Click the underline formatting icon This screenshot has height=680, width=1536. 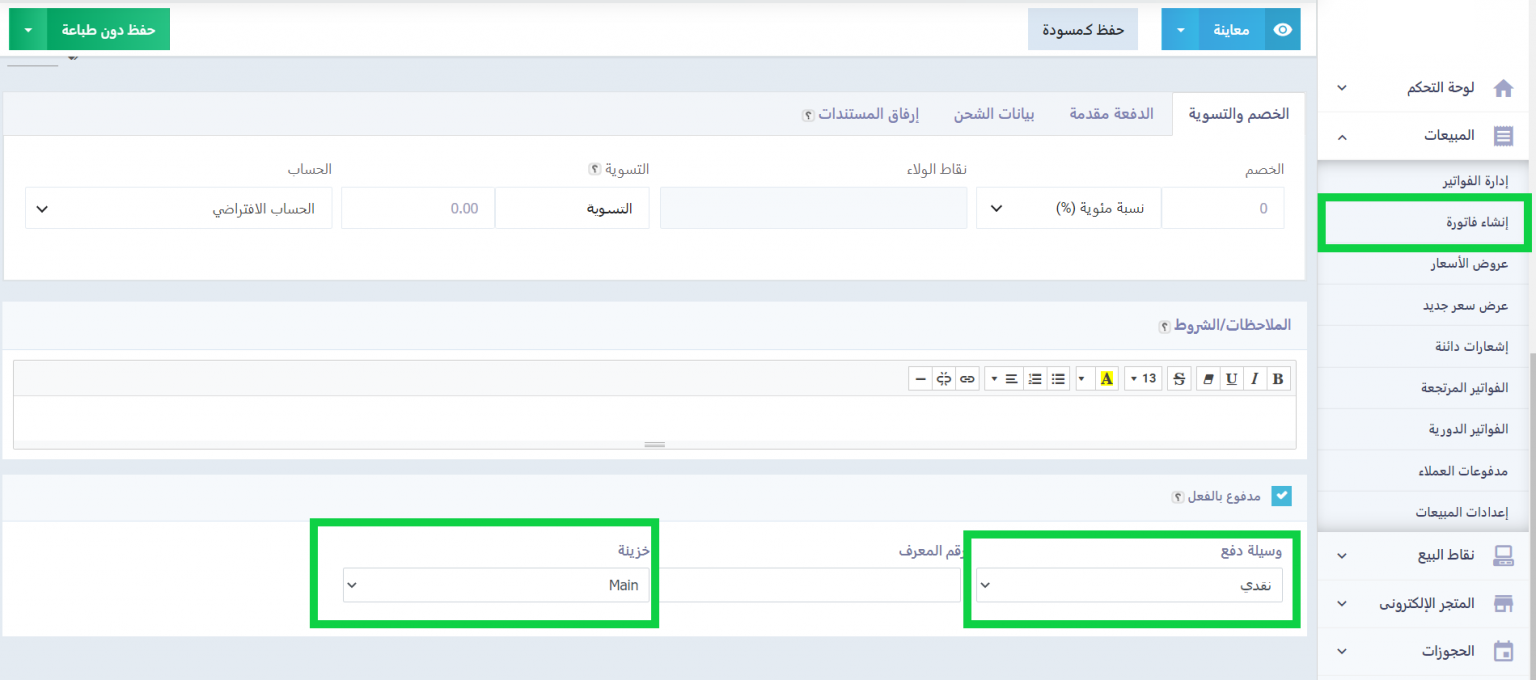tap(1231, 379)
